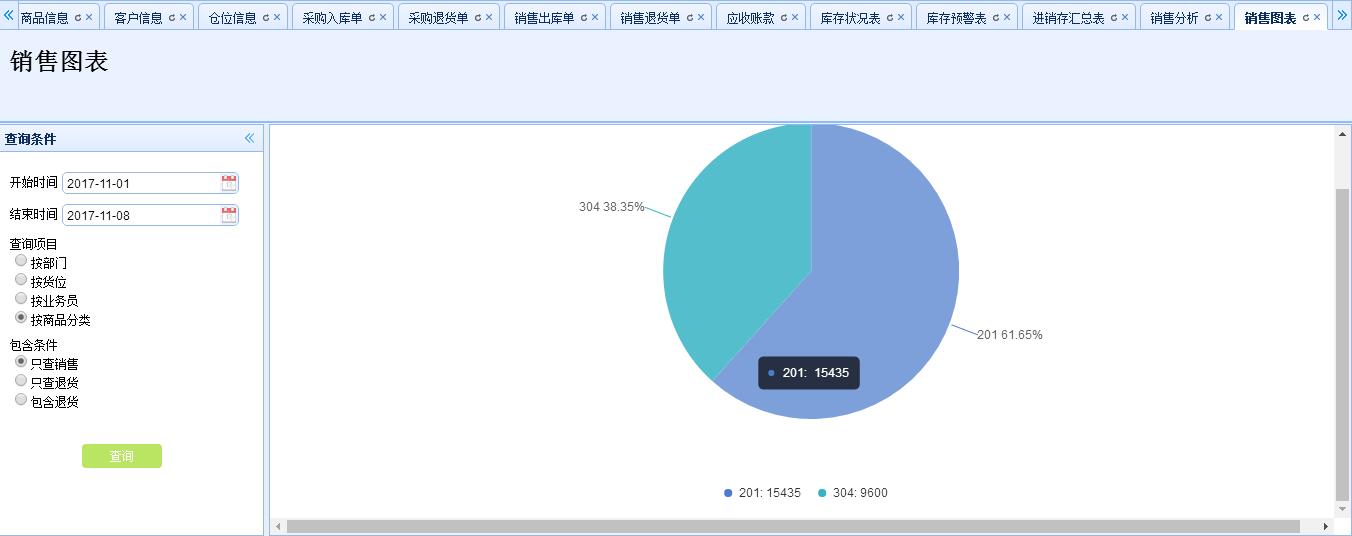Close the 销售图表 tab
The image size is (1352, 536).
click(x=1318, y=17)
